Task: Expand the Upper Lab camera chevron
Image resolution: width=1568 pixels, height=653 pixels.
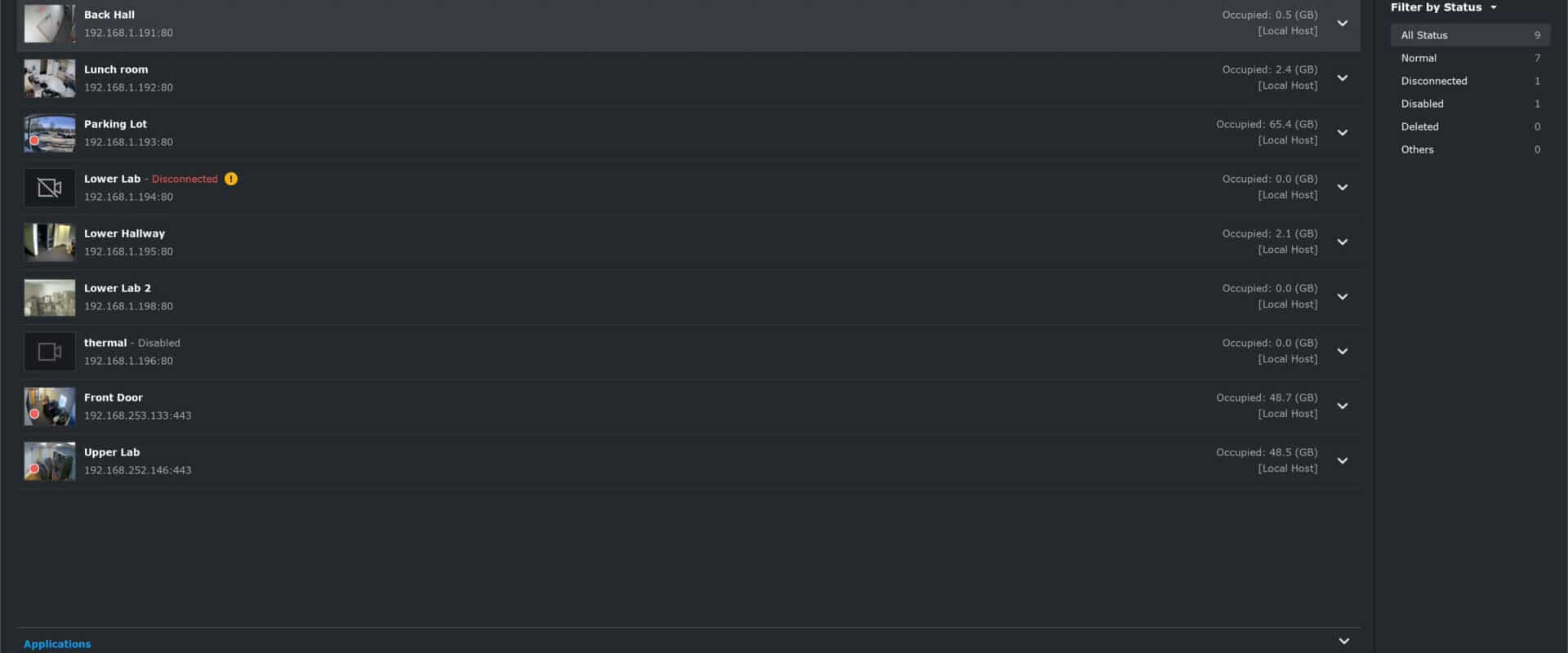Action: coord(1342,461)
